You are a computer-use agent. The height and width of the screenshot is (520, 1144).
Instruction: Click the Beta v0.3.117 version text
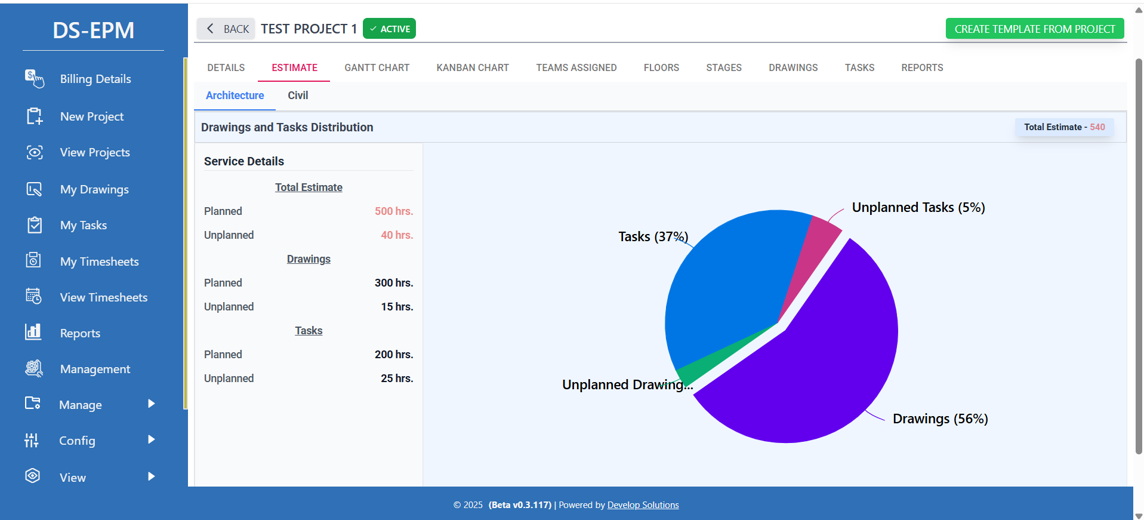click(520, 505)
